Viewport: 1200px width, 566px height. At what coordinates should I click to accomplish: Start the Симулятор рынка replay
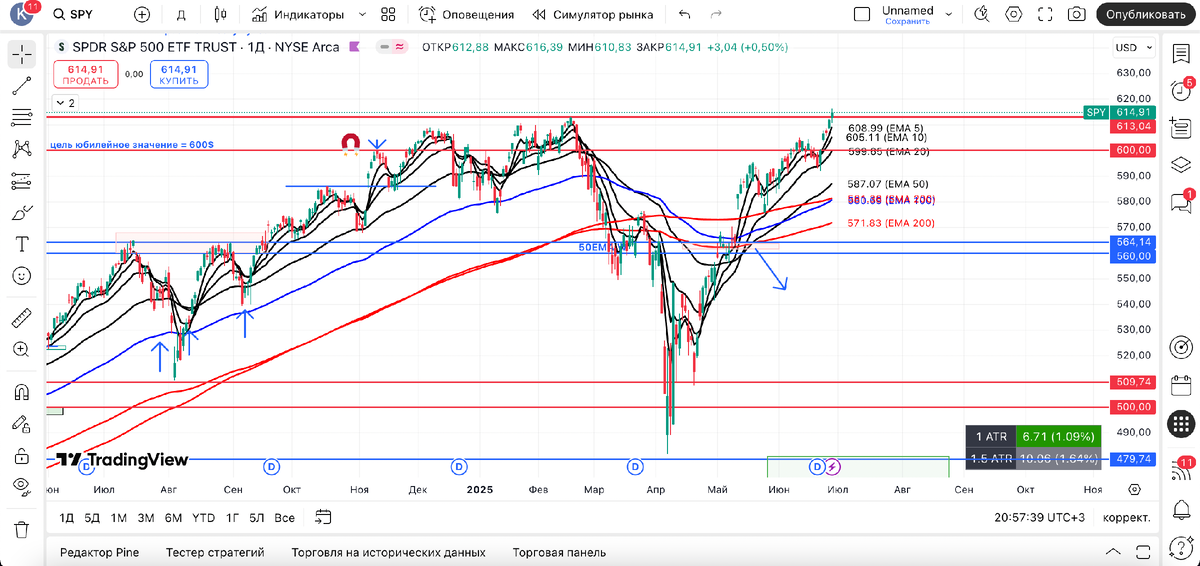pos(593,15)
